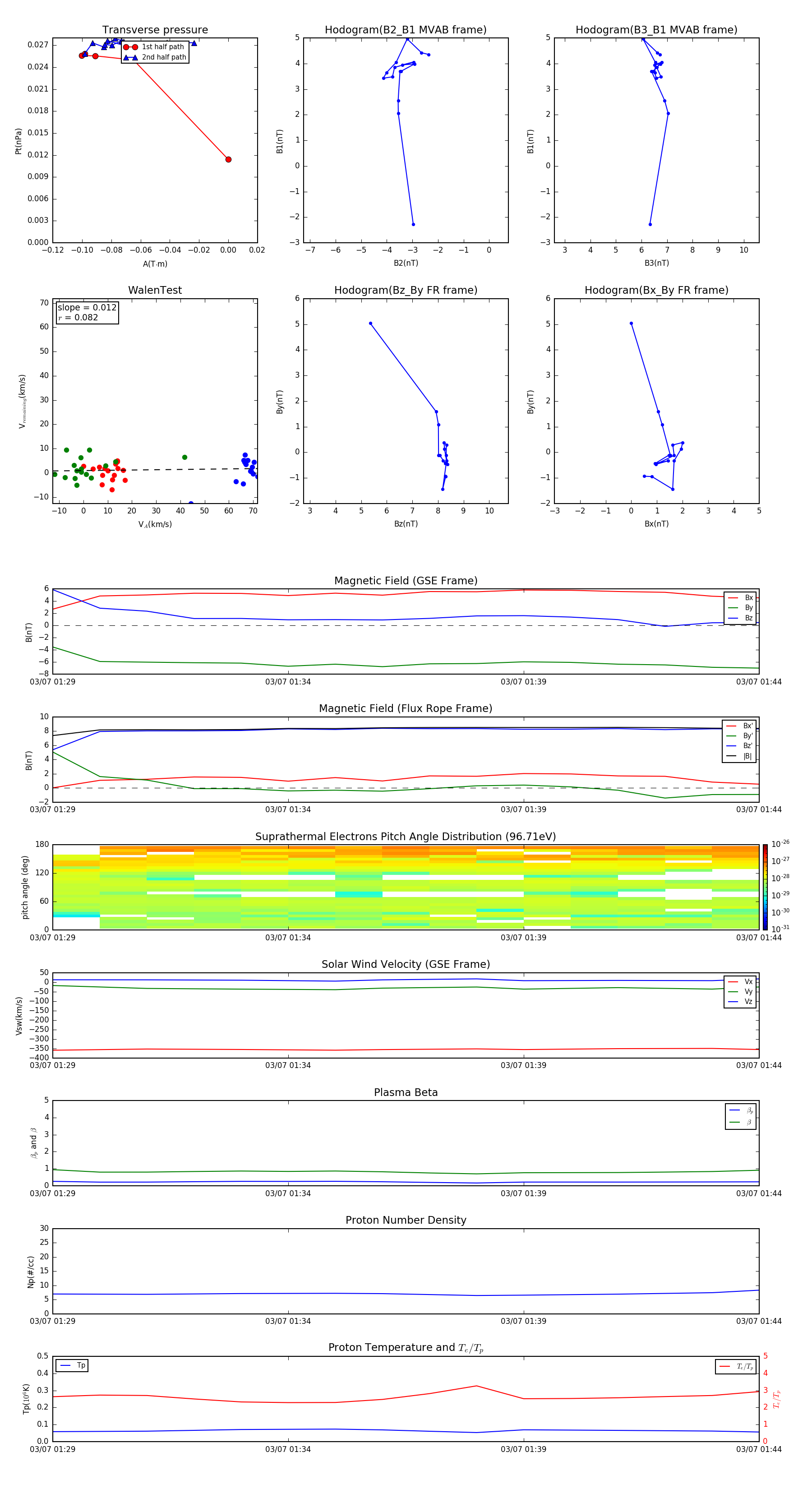
Task: Click the 'Np(#/cc)' axis label
Action: click(31, 1272)
